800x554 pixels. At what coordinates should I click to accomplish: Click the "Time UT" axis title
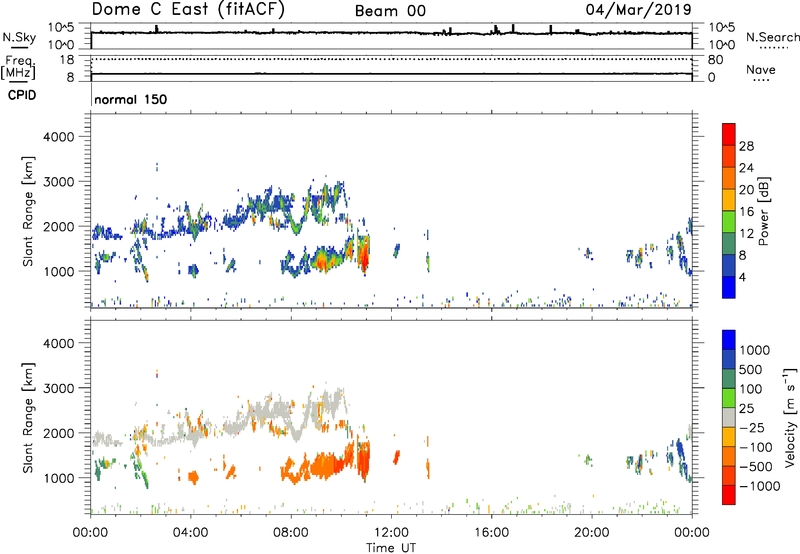(391, 548)
